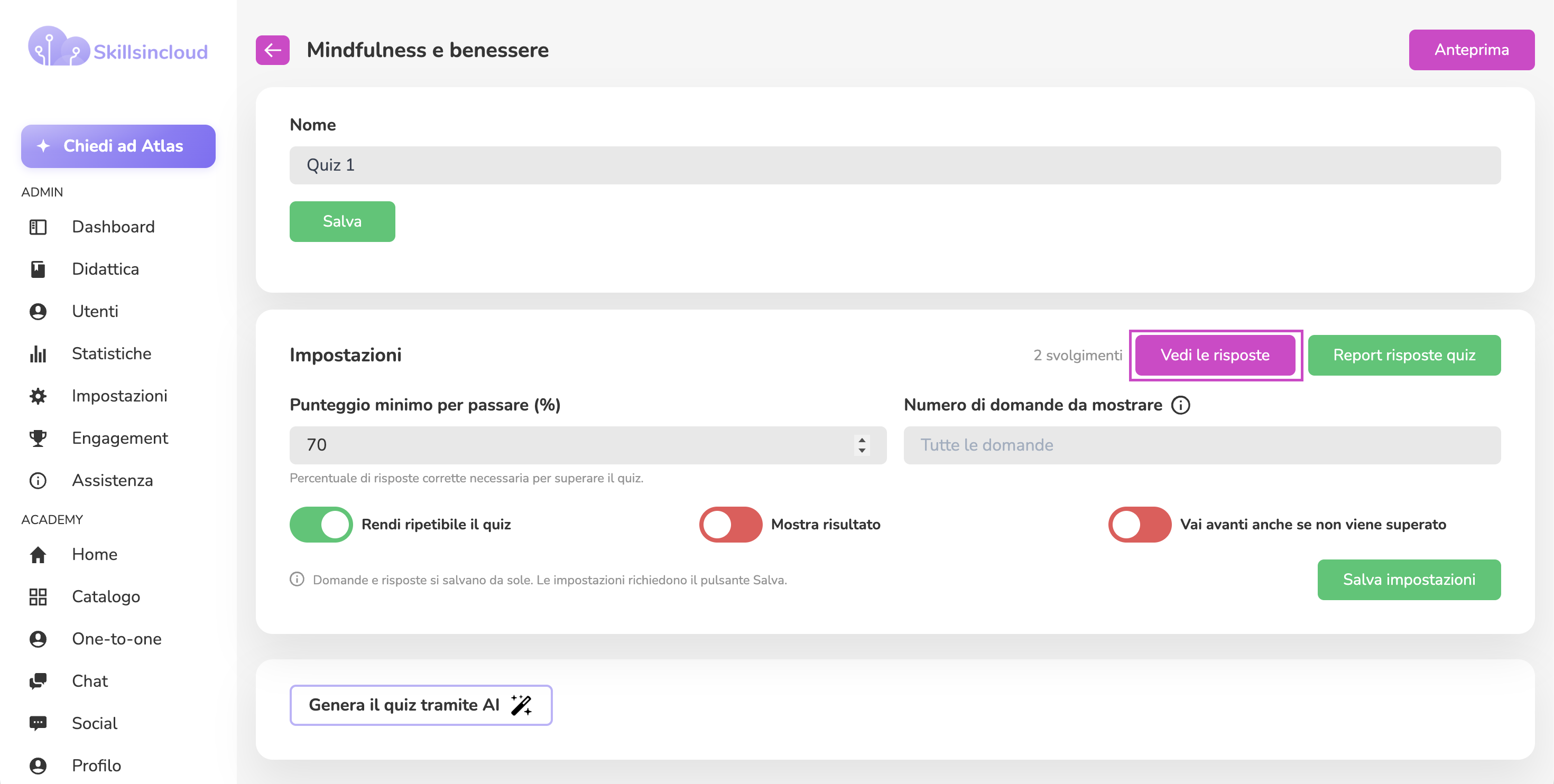Image resolution: width=1554 pixels, height=784 pixels.
Task: Click the Nome field containing Quiz 1
Action: (x=895, y=165)
